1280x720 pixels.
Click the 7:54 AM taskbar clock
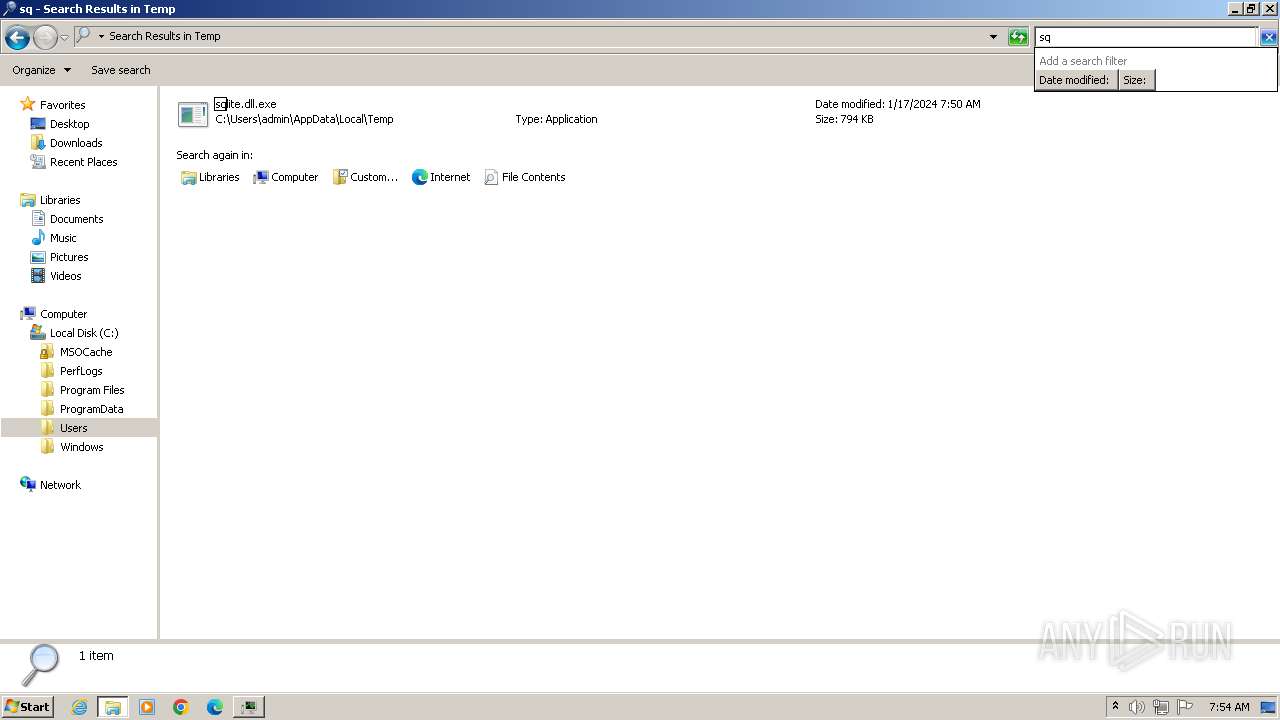[x=1229, y=707]
